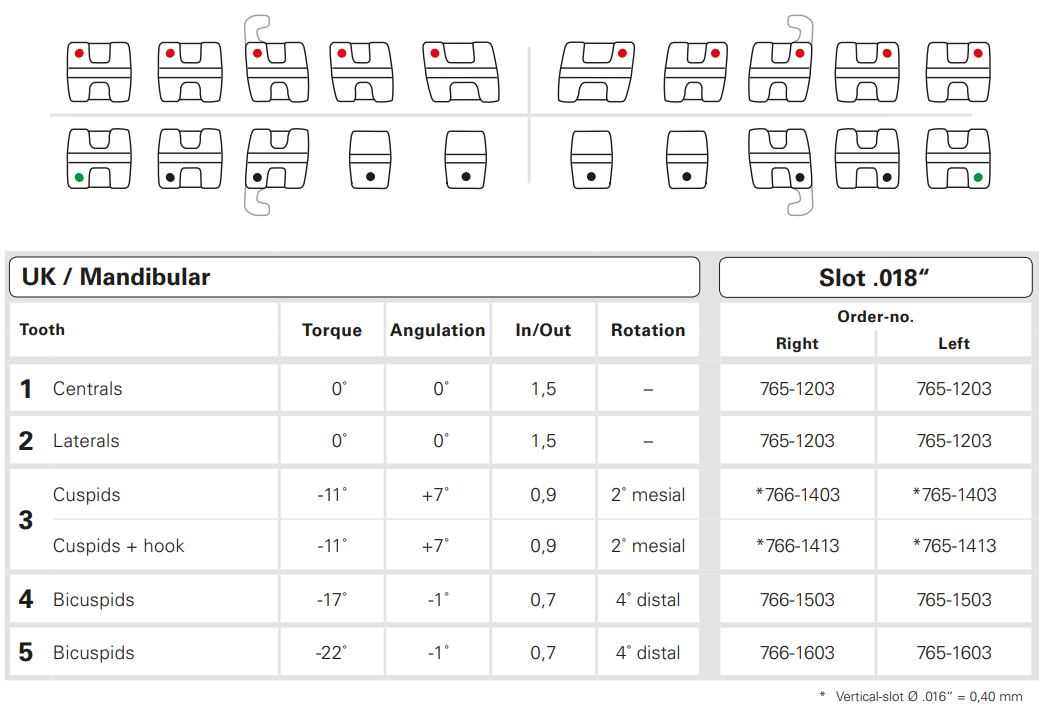1049x718 pixels.
Task: Select the "UK / Mandibular" heading
Action: pos(115,277)
